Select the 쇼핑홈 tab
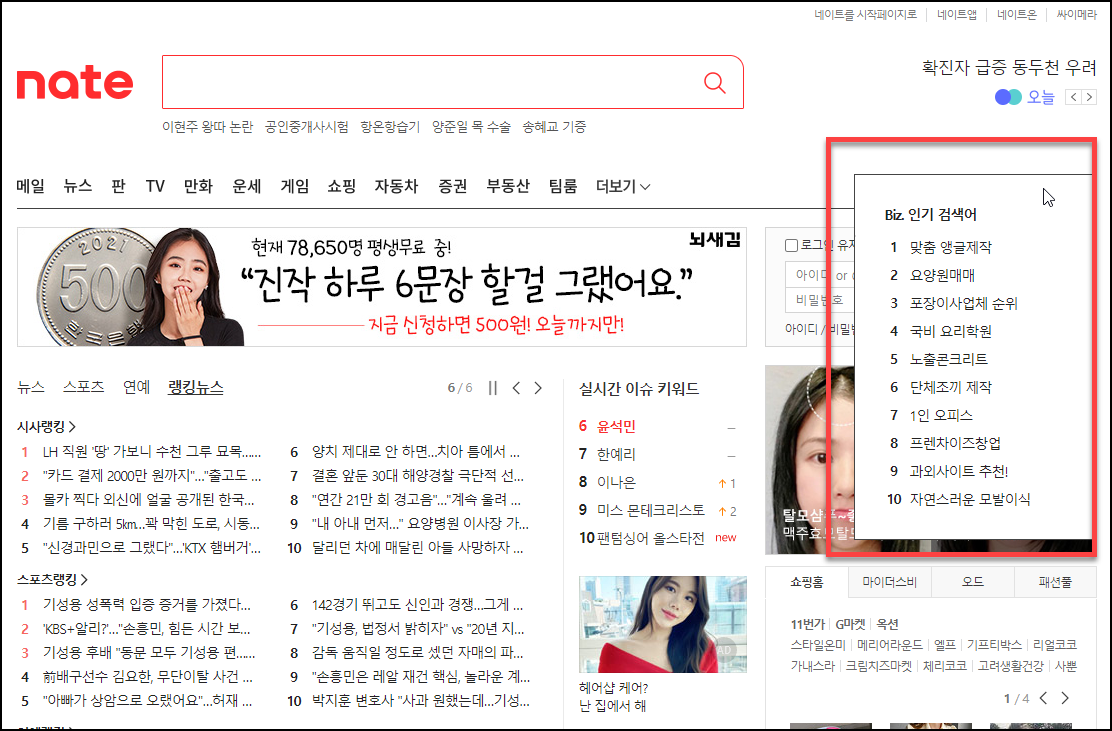1112x731 pixels. click(x=807, y=582)
